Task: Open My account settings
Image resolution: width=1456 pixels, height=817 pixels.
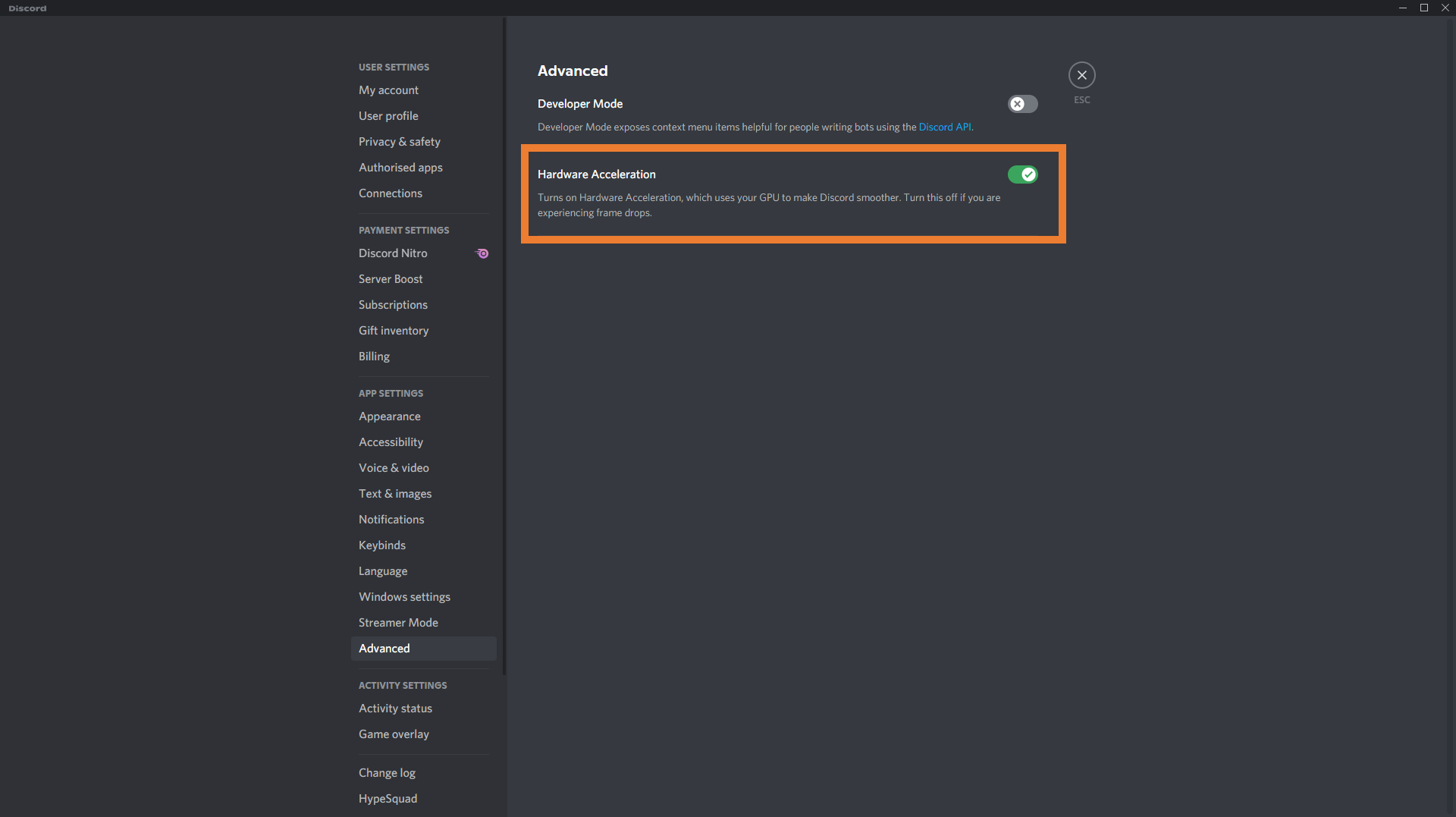Action: click(x=388, y=90)
